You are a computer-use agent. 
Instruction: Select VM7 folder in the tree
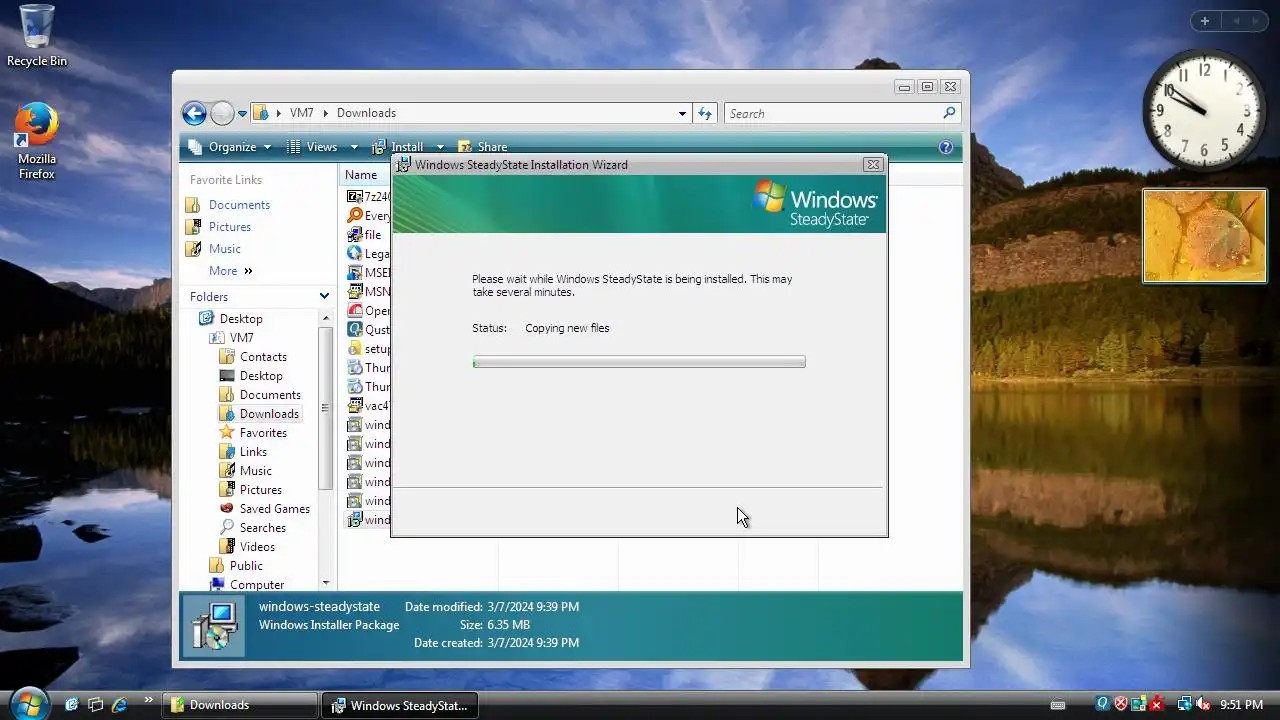pos(242,338)
